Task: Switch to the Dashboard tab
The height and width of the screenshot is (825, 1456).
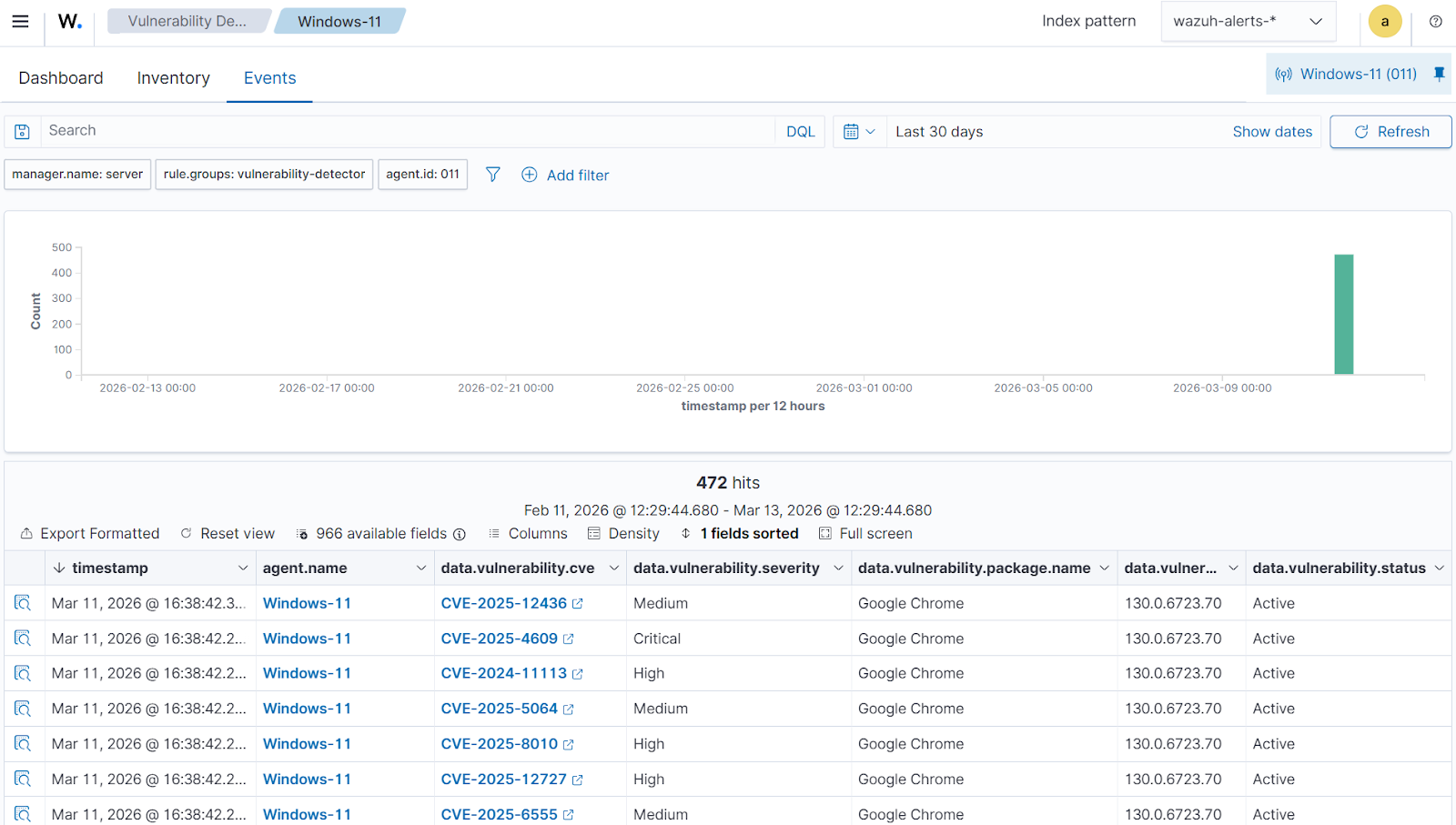Action: click(60, 77)
